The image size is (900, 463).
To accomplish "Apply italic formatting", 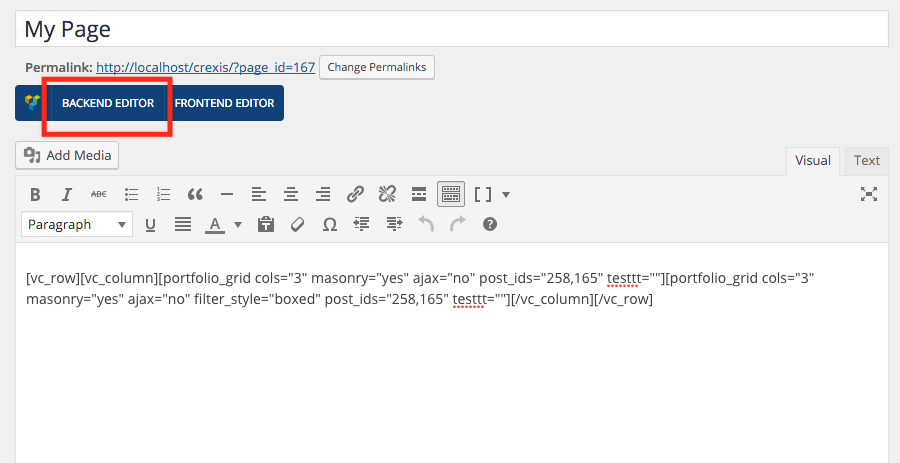I will point(67,194).
